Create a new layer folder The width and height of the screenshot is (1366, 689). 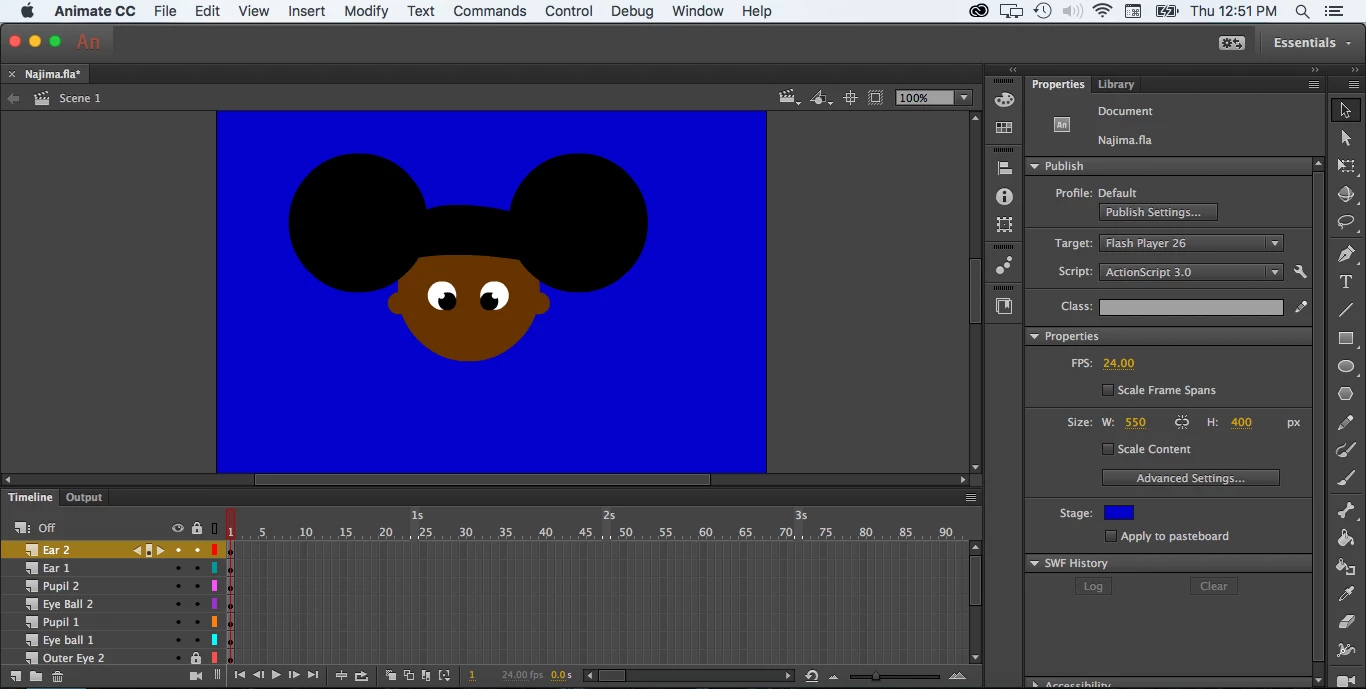pyautogui.click(x=36, y=676)
